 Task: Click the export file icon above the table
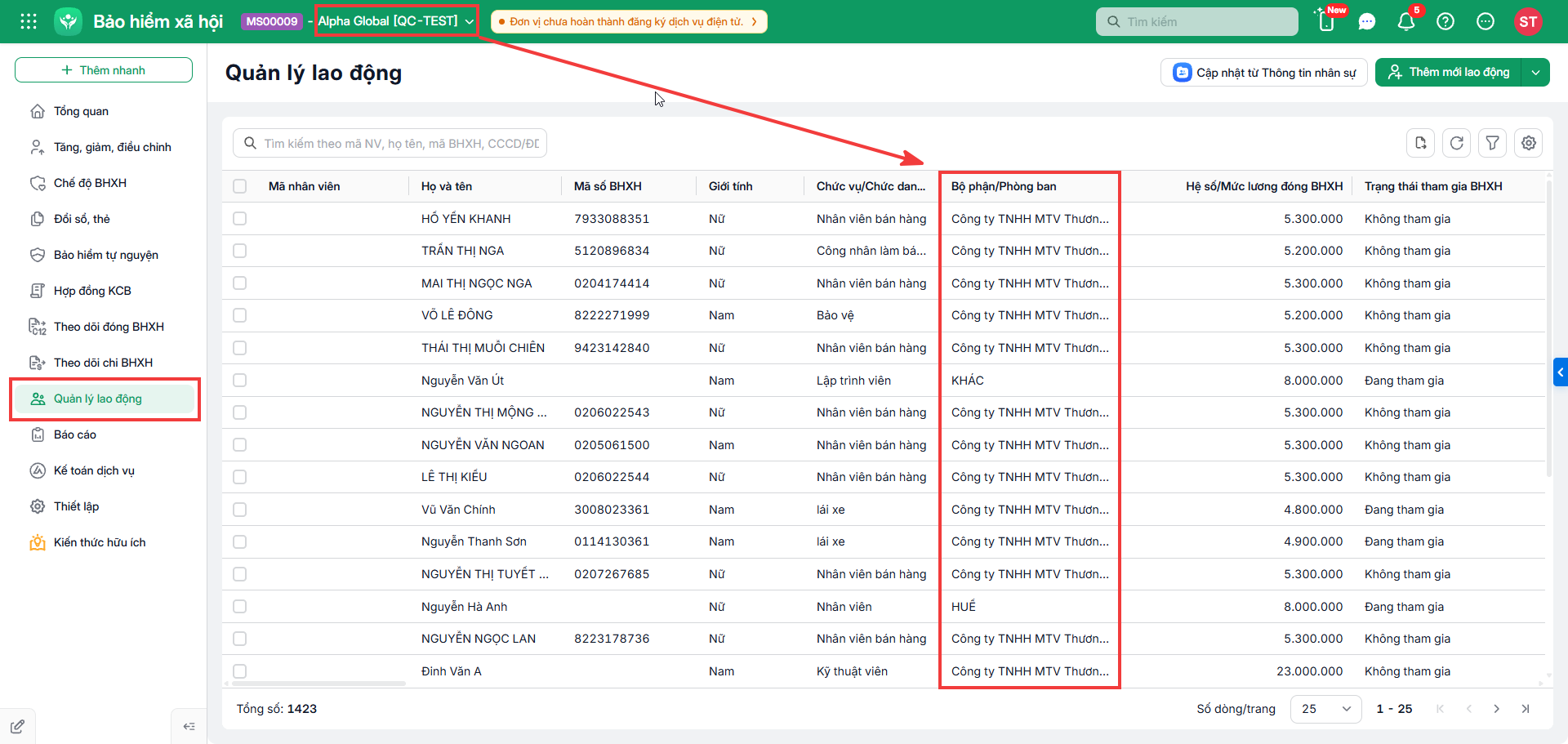tap(1421, 143)
